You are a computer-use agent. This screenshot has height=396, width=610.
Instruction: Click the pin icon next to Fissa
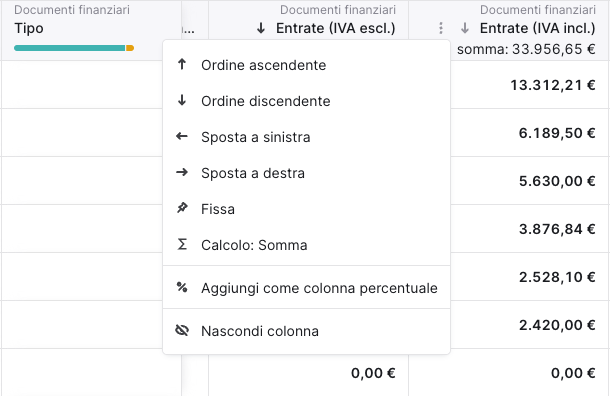[182, 208]
